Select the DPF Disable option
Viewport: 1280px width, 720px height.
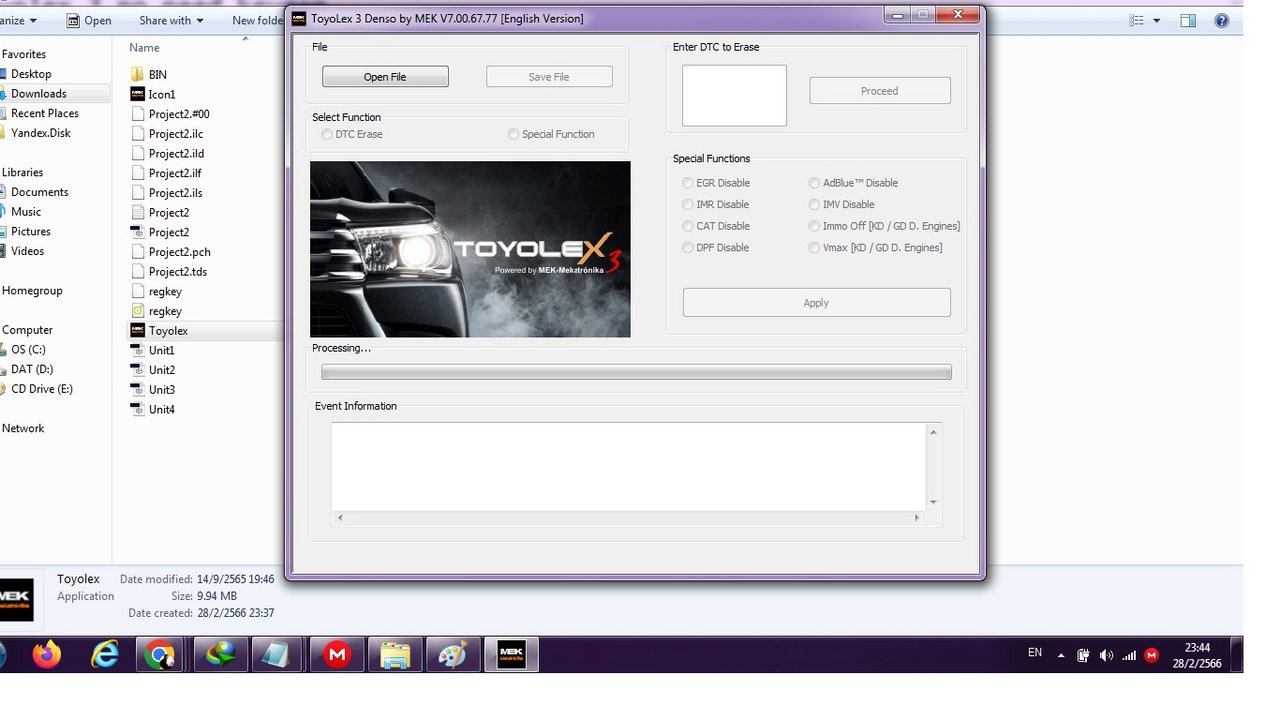tap(687, 247)
